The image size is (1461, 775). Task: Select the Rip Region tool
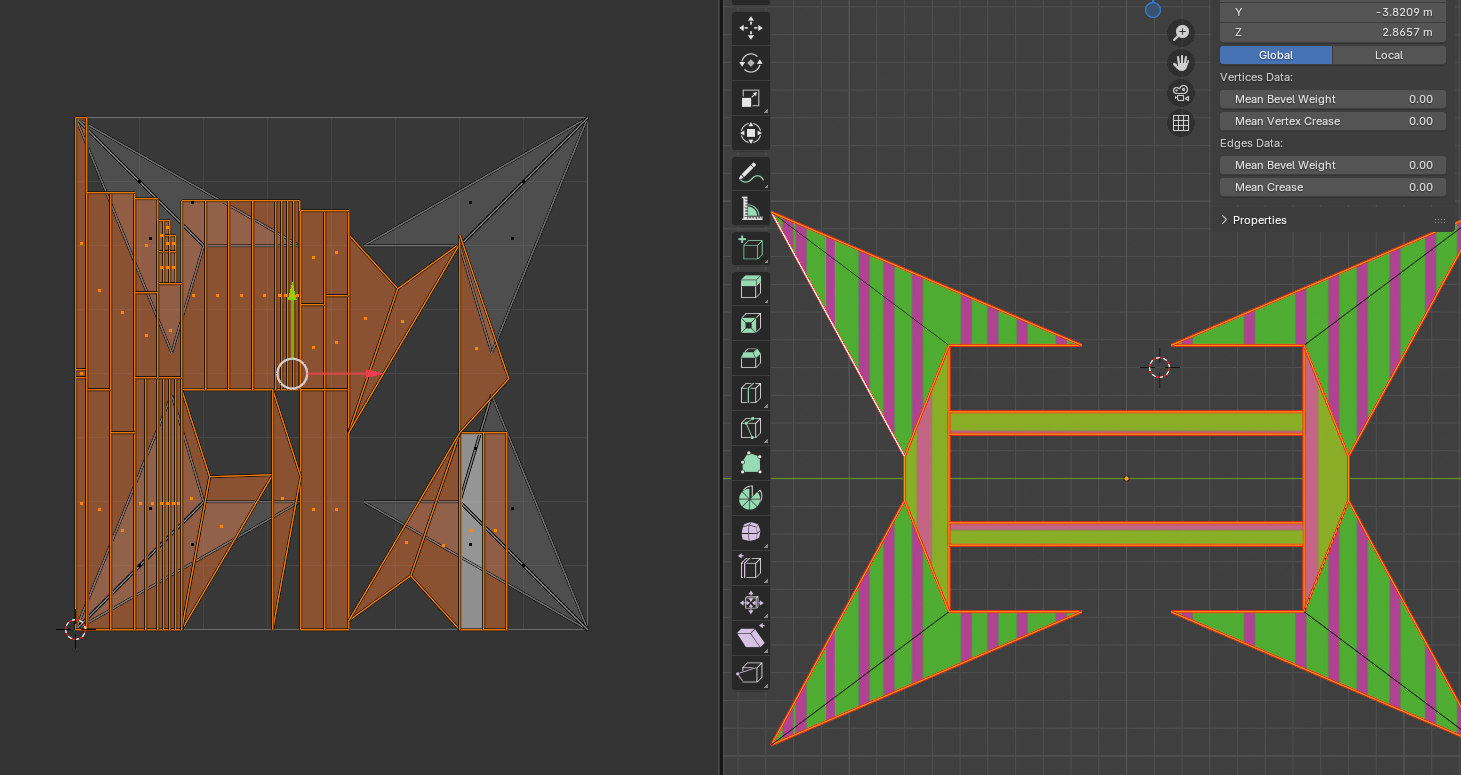coord(751,673)
